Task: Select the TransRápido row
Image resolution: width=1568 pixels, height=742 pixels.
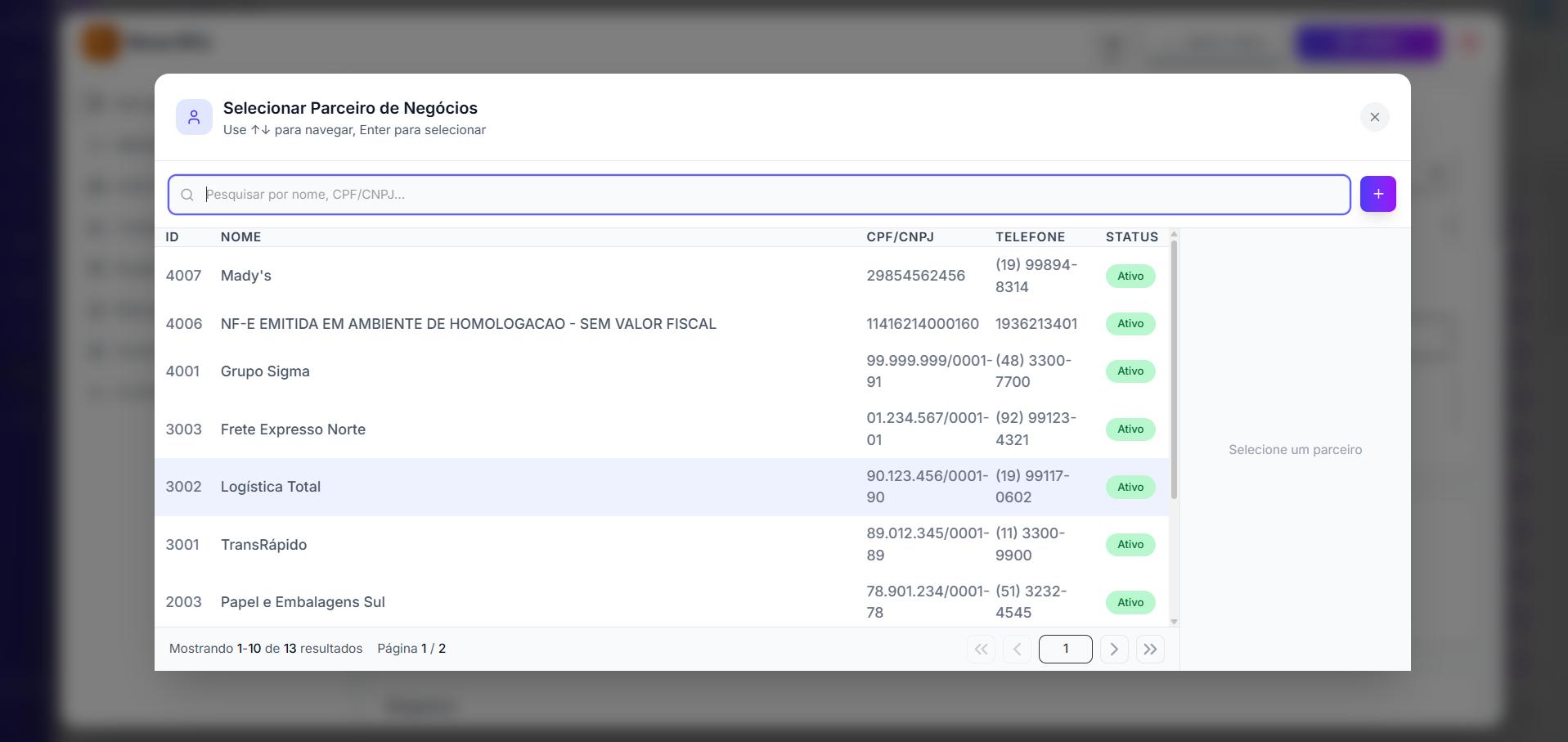Action: pyautogui.click(x=662, y=545)
